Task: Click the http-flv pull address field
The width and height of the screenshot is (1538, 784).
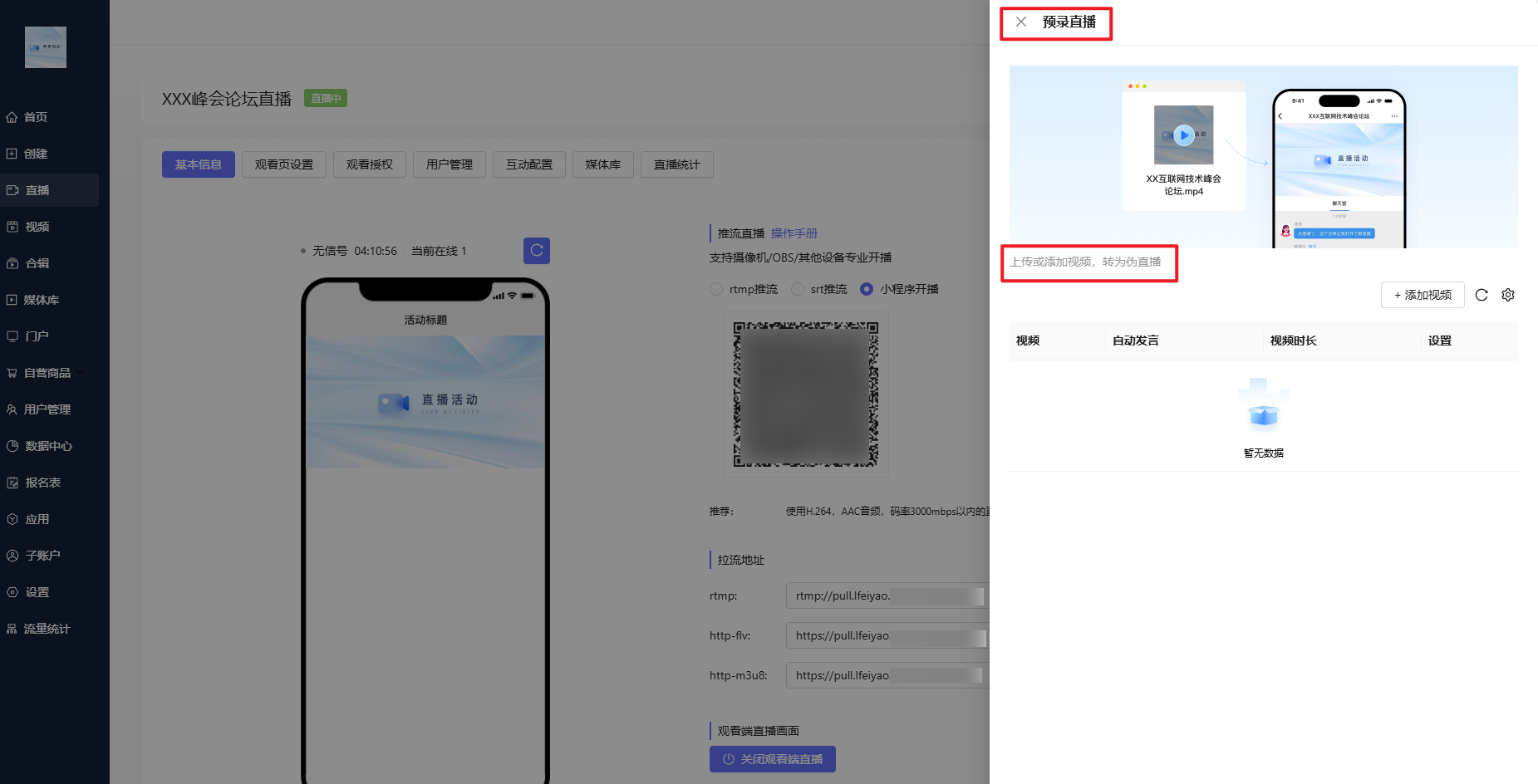Action: (x=887, y=635)
